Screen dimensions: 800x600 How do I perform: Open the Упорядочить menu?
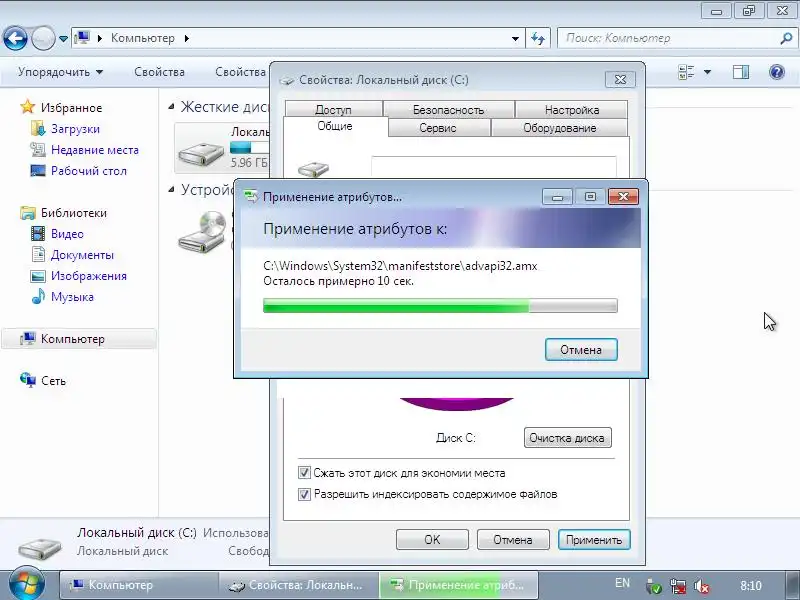(x=60, y=72)
